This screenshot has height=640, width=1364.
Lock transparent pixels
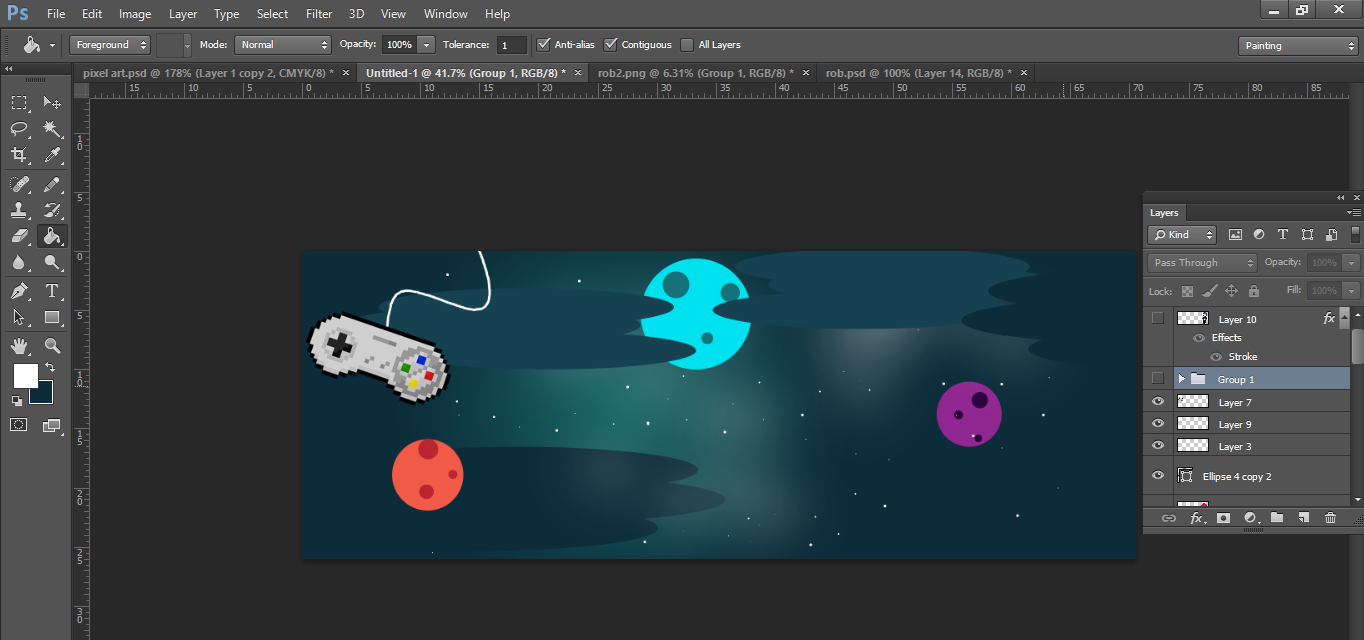click(x=1187, y=291)
